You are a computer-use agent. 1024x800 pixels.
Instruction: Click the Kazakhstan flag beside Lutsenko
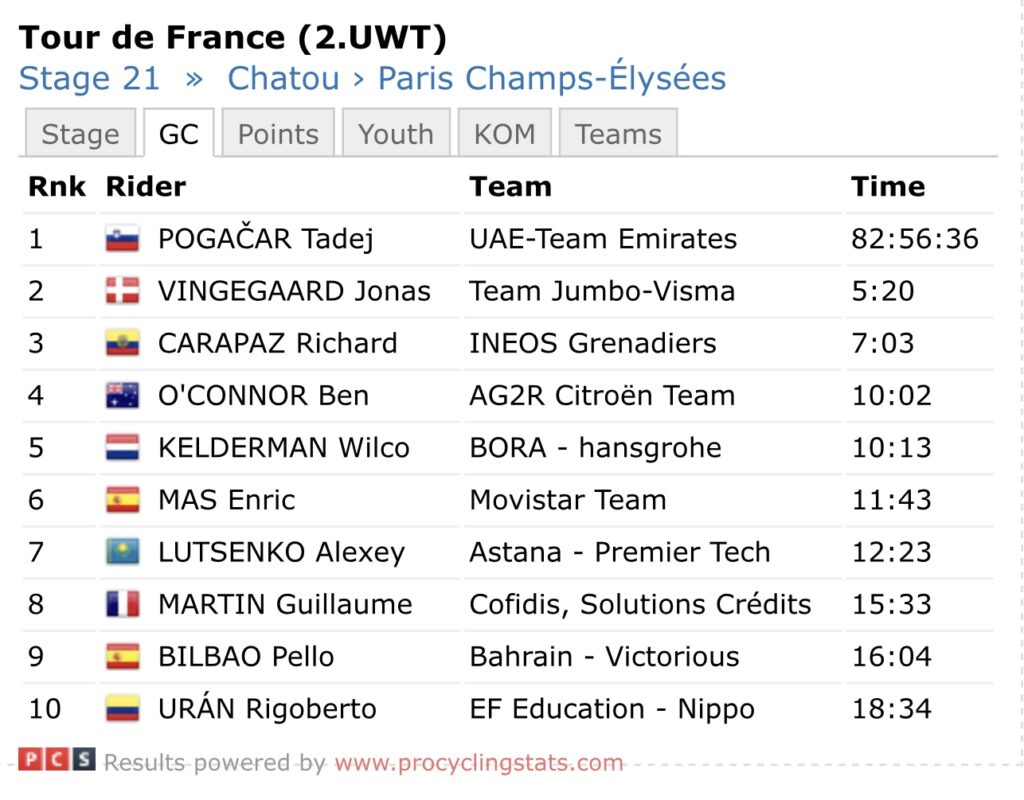(122, 552)
